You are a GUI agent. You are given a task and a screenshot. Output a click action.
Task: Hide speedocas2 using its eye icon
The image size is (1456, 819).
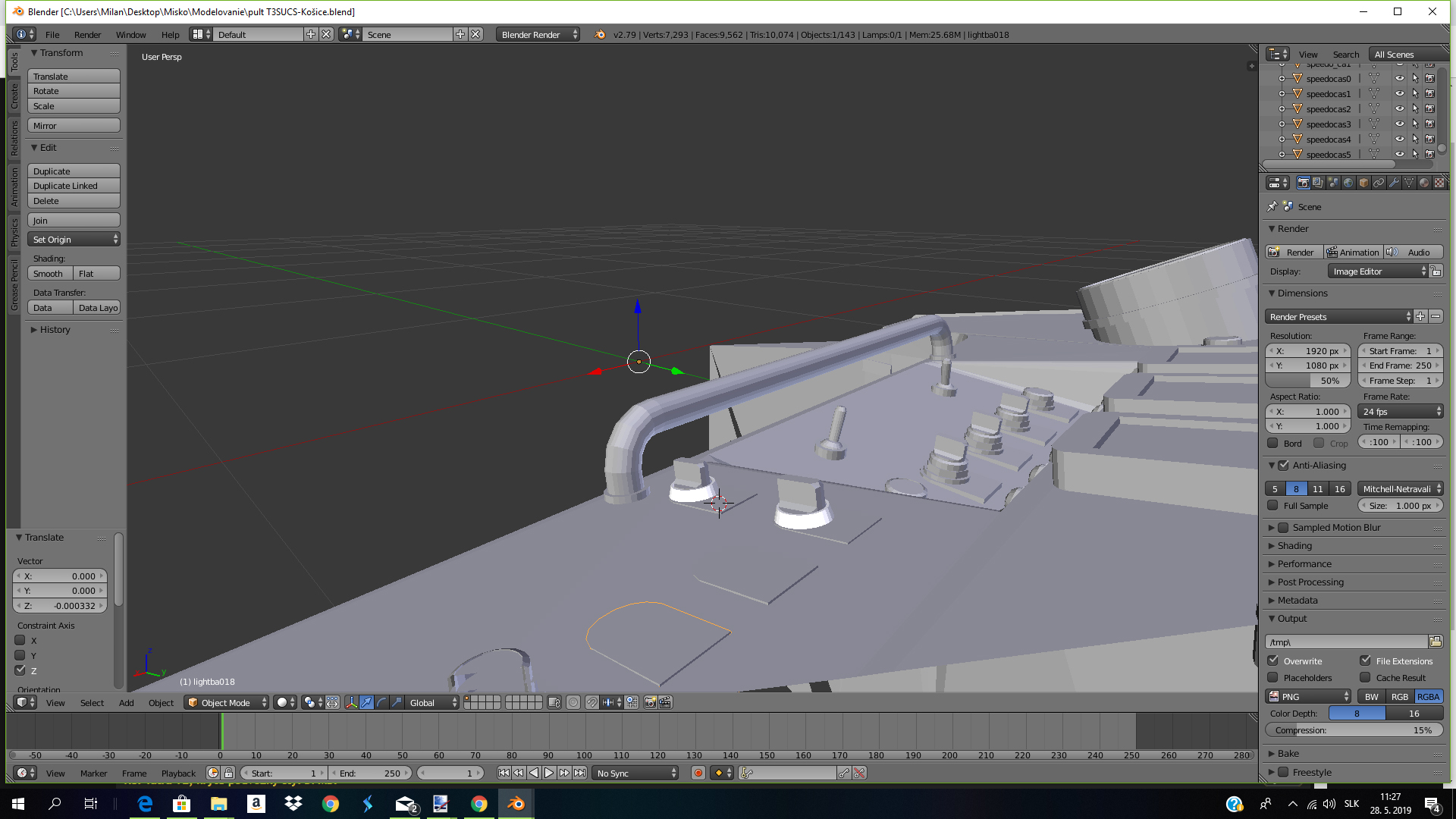[x=1400, y=108]
